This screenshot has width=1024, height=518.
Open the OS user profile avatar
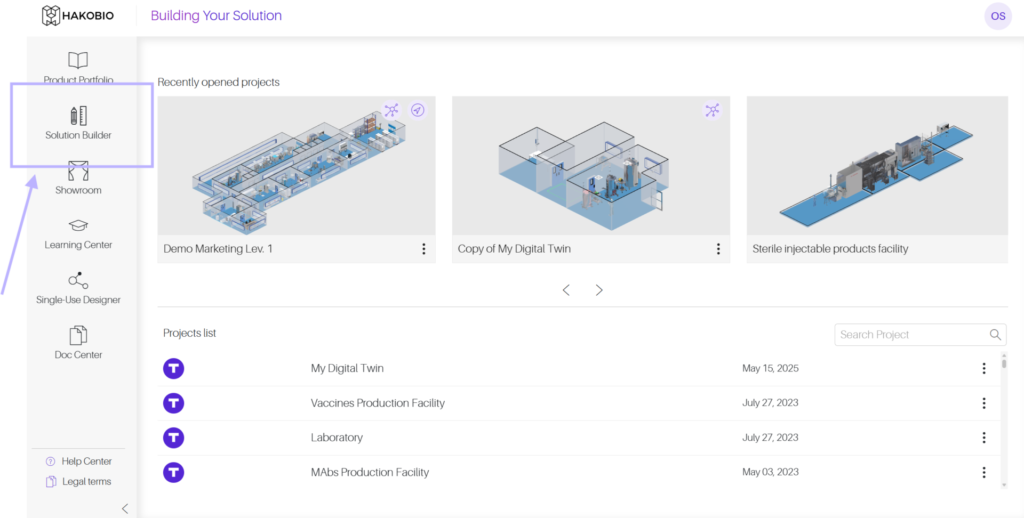click(997, 16)
